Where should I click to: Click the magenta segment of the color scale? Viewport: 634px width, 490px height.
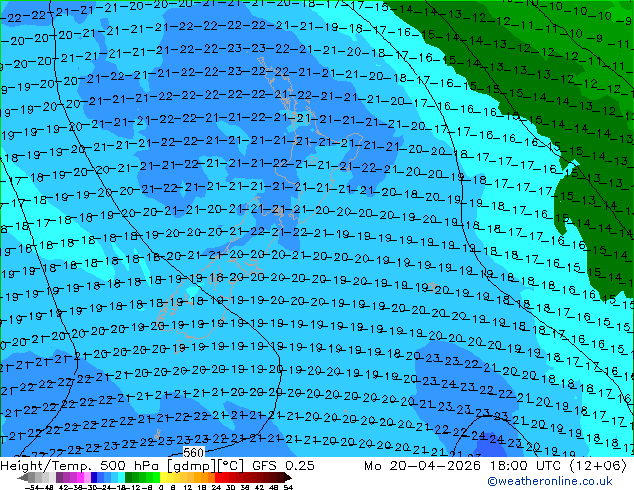click(x=80, y=477)
